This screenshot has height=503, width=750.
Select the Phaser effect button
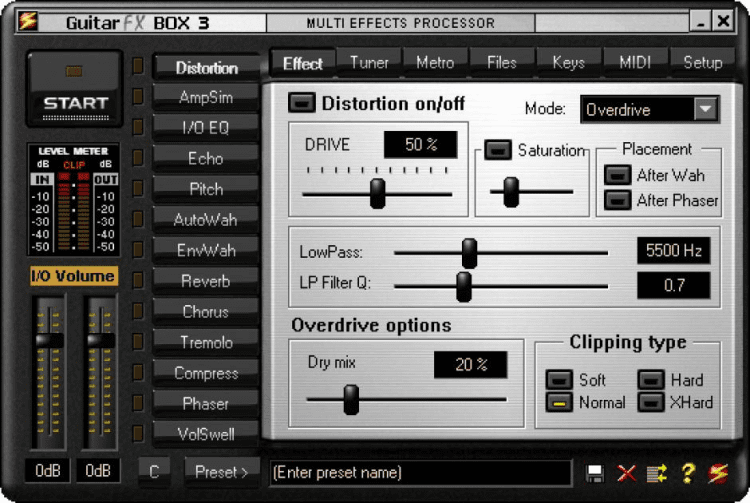tap(207, 404)
